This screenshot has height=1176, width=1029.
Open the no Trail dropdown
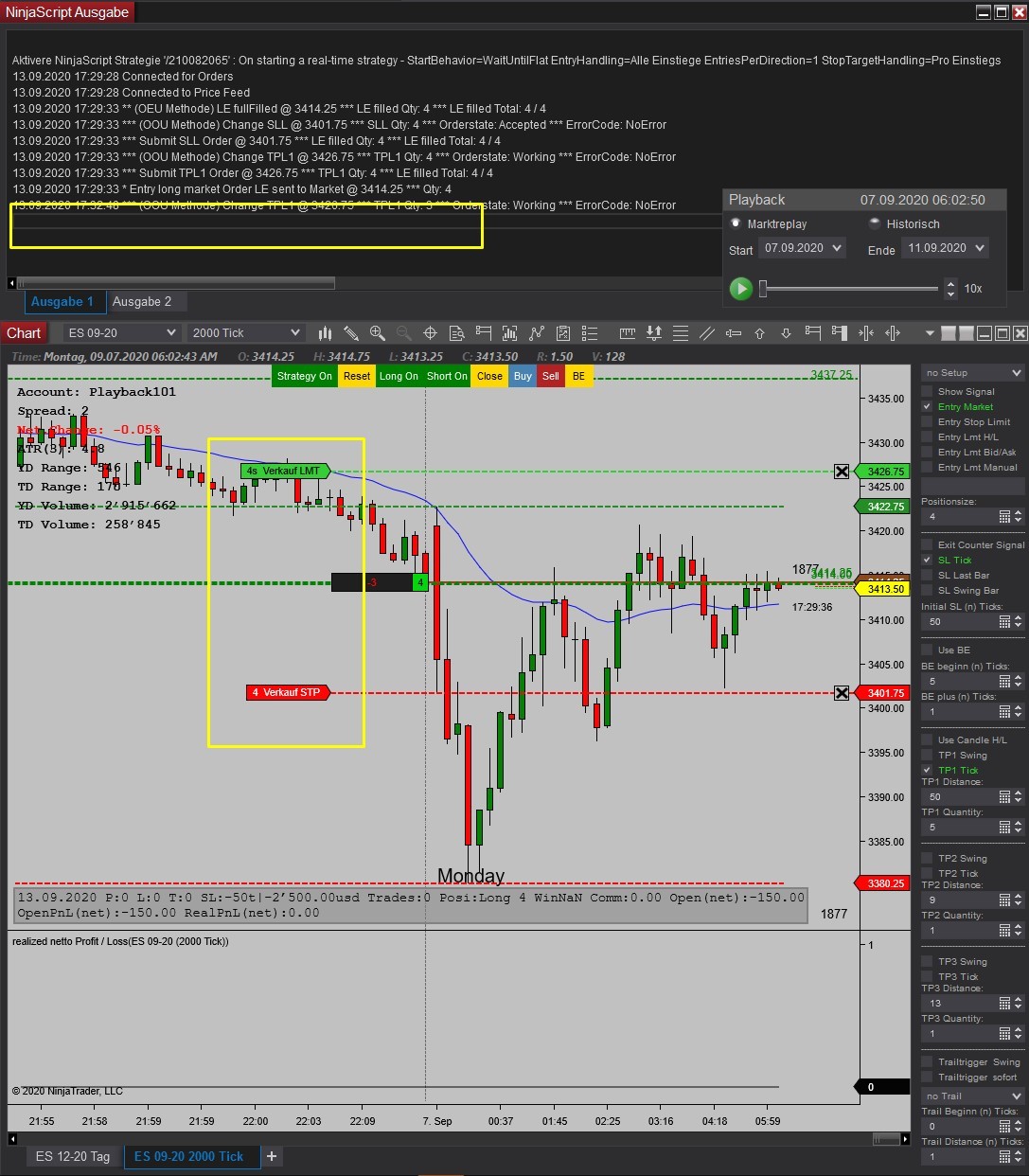973,1096
